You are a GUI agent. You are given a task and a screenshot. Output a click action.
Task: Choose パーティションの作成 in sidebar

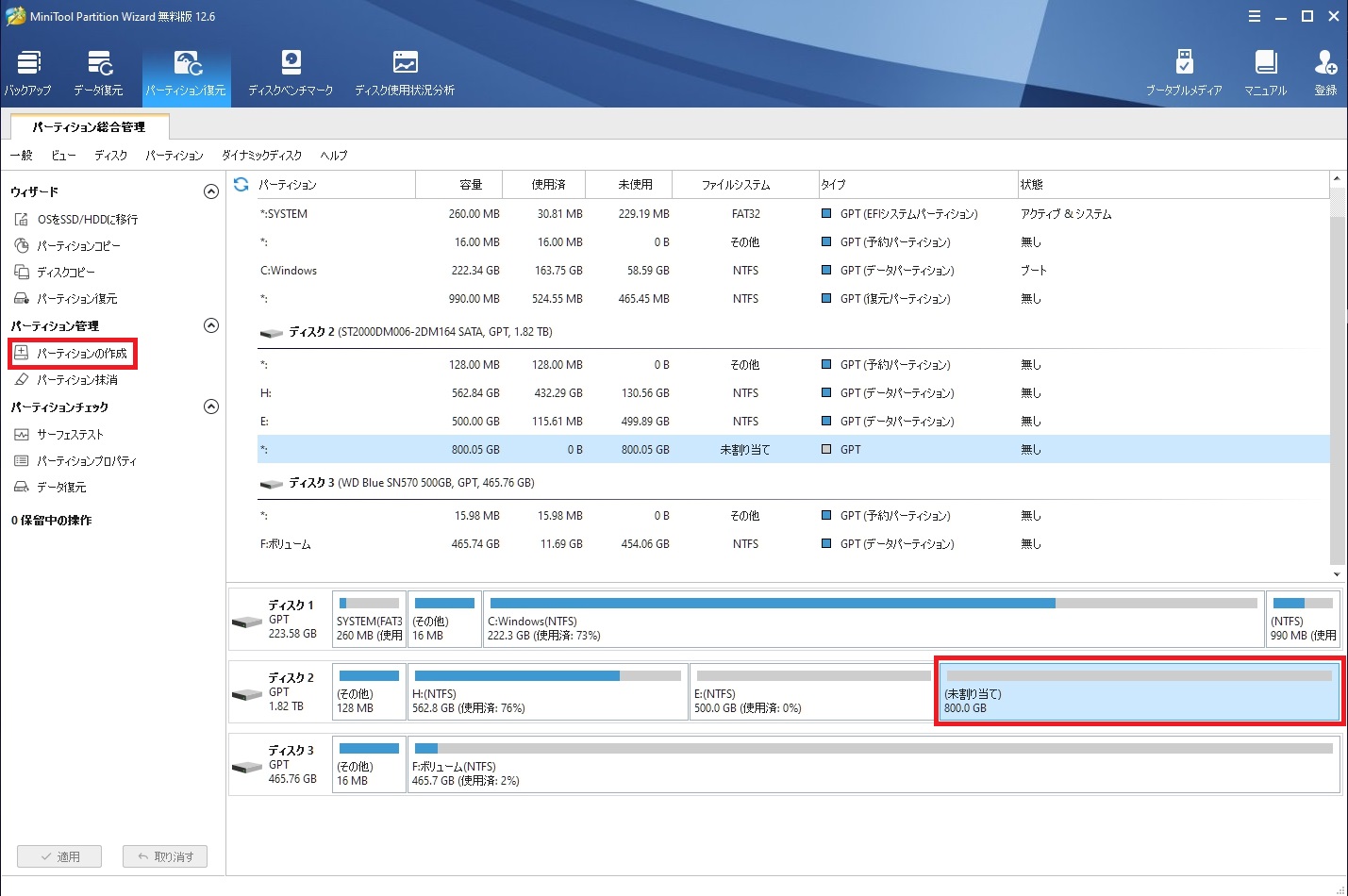point(72,353)
